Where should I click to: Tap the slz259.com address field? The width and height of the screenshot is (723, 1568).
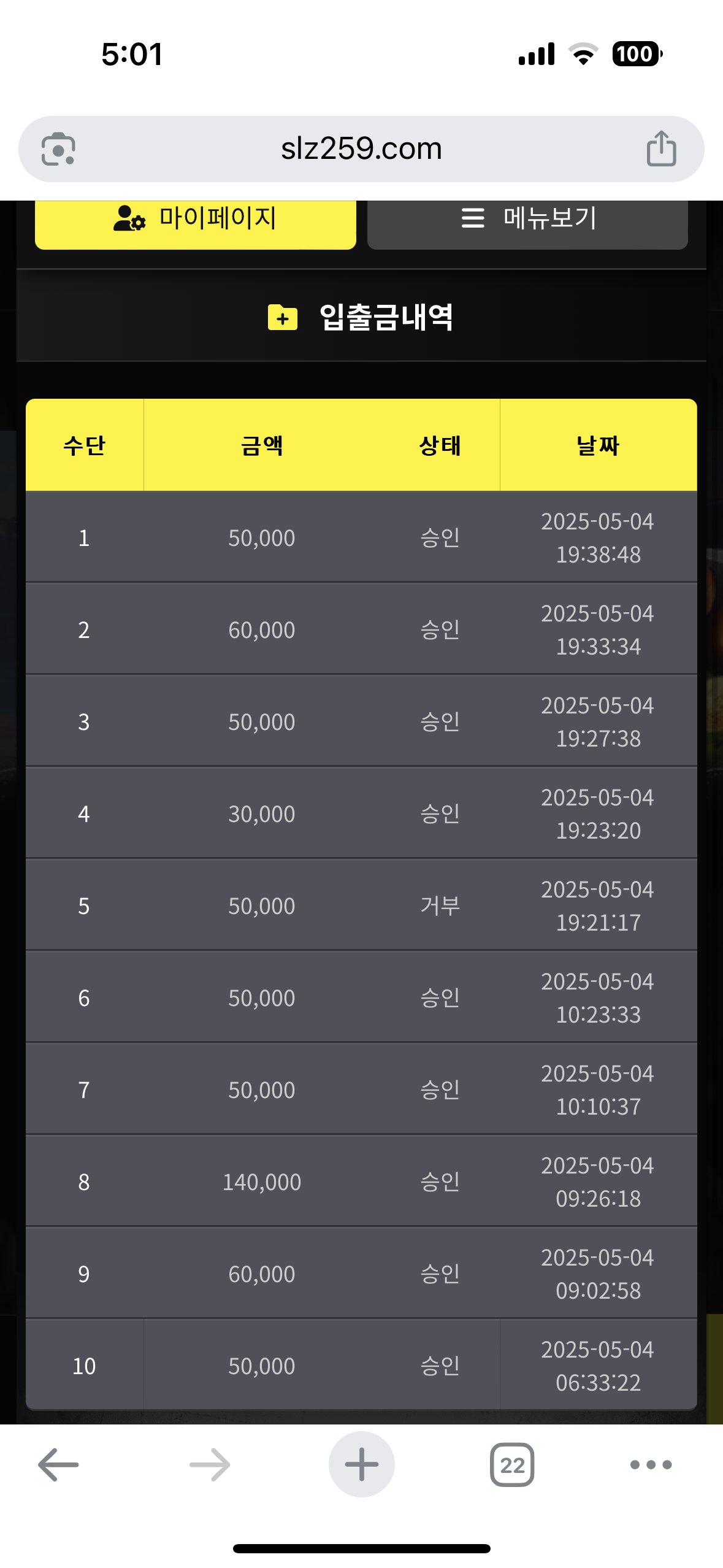click(x=361, y=148)
